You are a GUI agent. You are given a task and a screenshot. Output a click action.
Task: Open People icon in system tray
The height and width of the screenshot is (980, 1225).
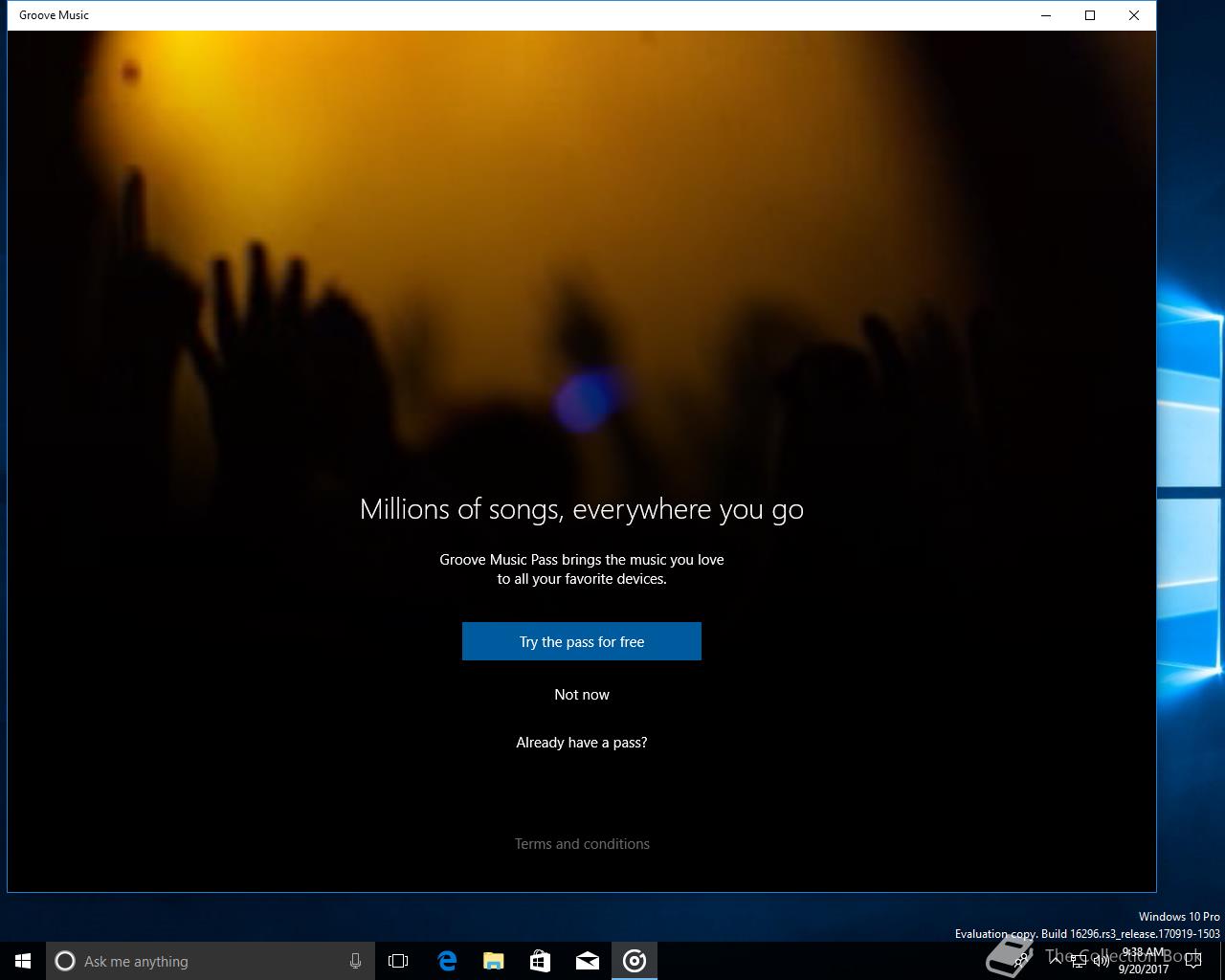pos(1020,961)
